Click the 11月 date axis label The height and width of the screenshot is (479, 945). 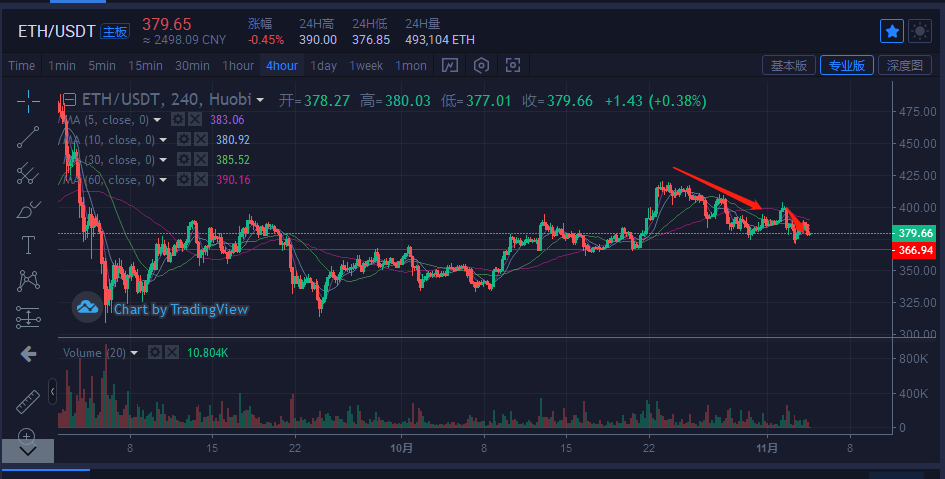tap(767, 448)
